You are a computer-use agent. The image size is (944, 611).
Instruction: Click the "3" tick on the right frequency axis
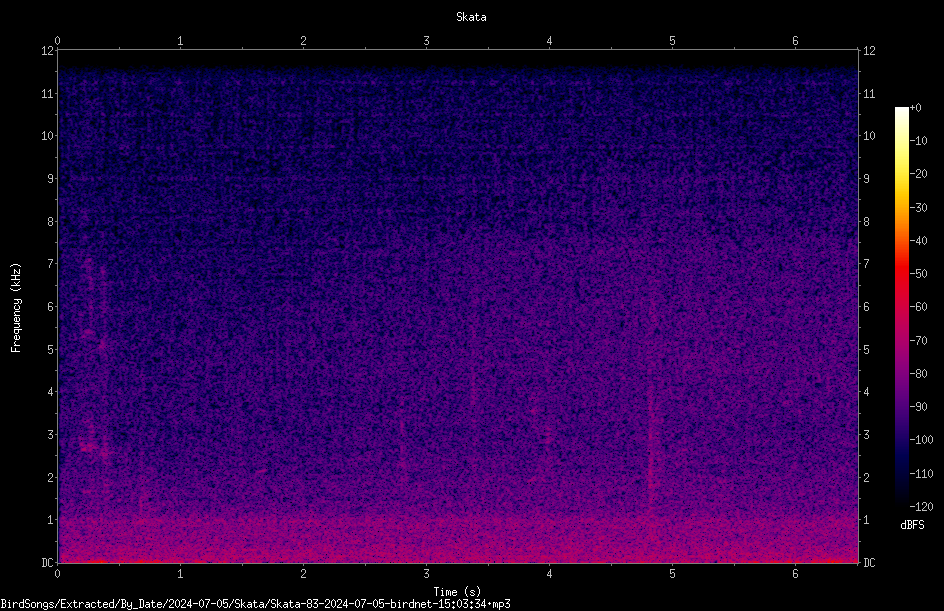[x=866, y=435]
